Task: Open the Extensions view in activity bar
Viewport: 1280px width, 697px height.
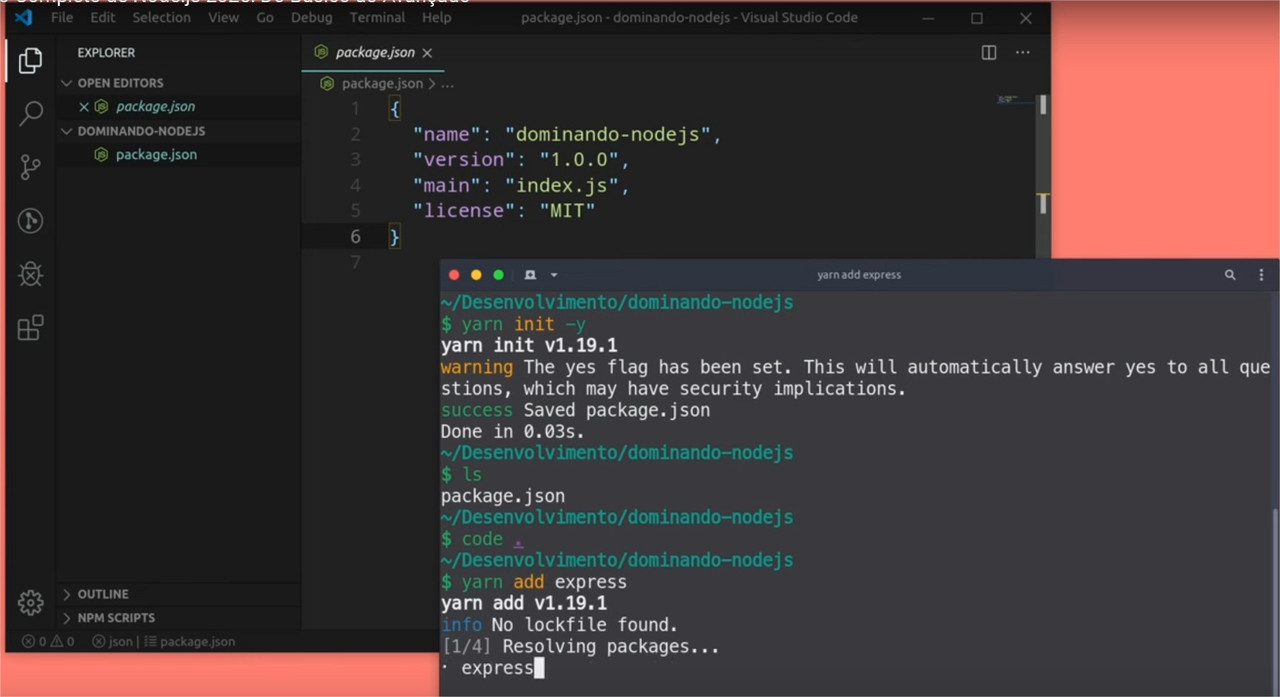Action: pos(30,328)
